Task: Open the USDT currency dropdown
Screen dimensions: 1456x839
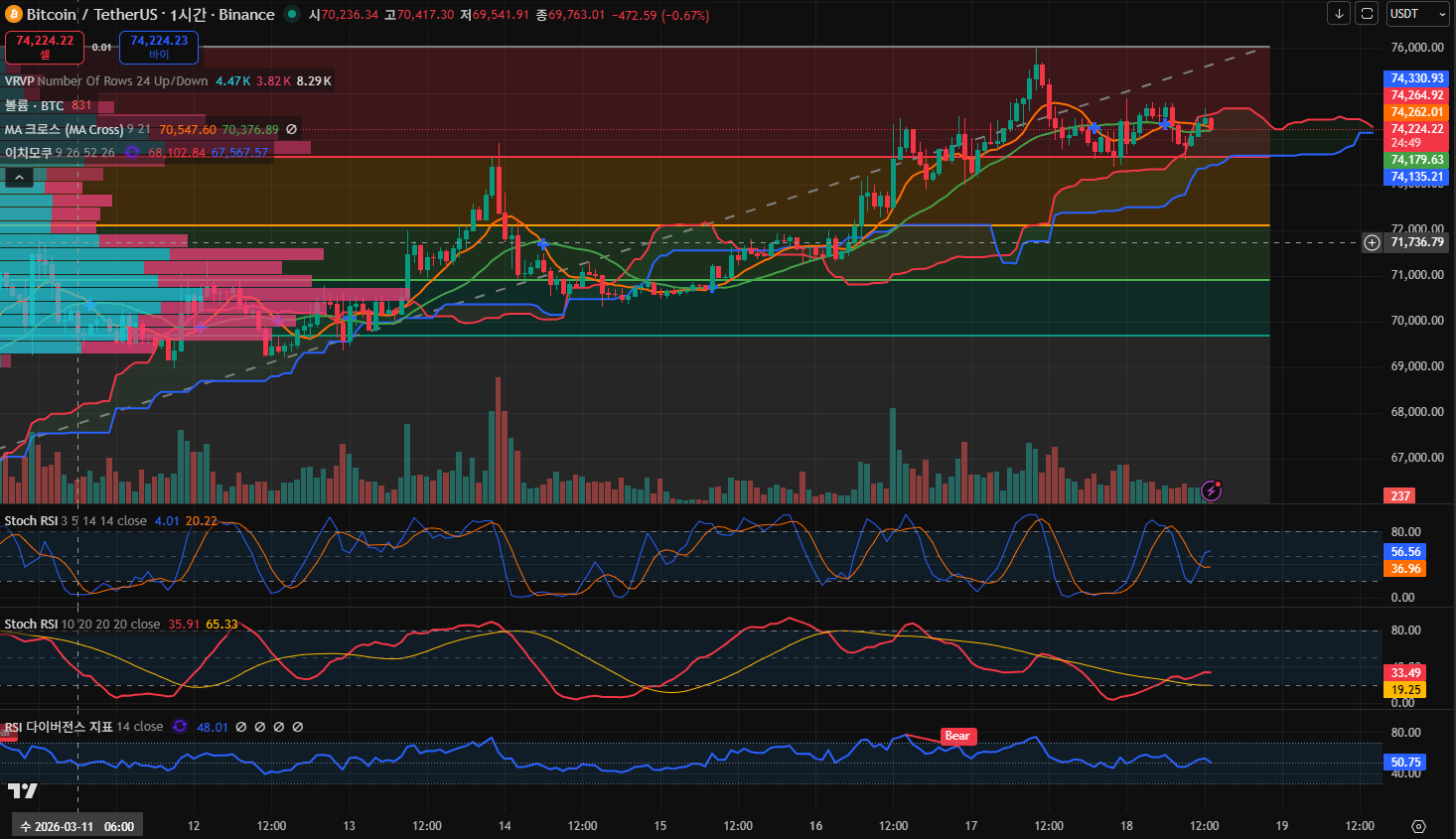Action: [1417, 14]
